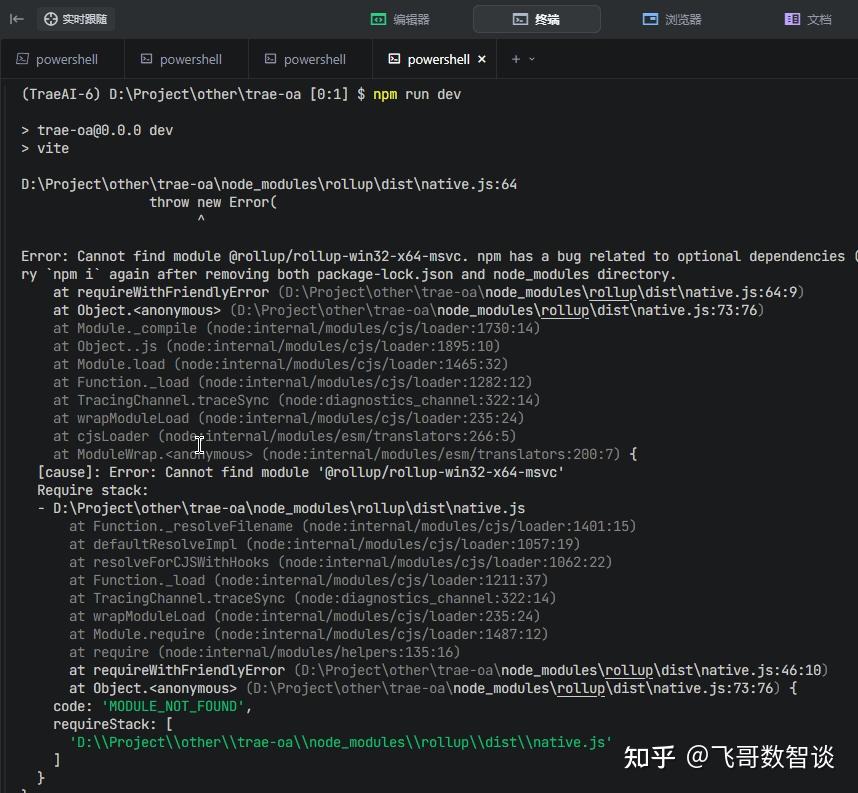This screenshot has width=858, height=793.
Task: Select the 终端 terminal tab
Action: pos(536,20)
